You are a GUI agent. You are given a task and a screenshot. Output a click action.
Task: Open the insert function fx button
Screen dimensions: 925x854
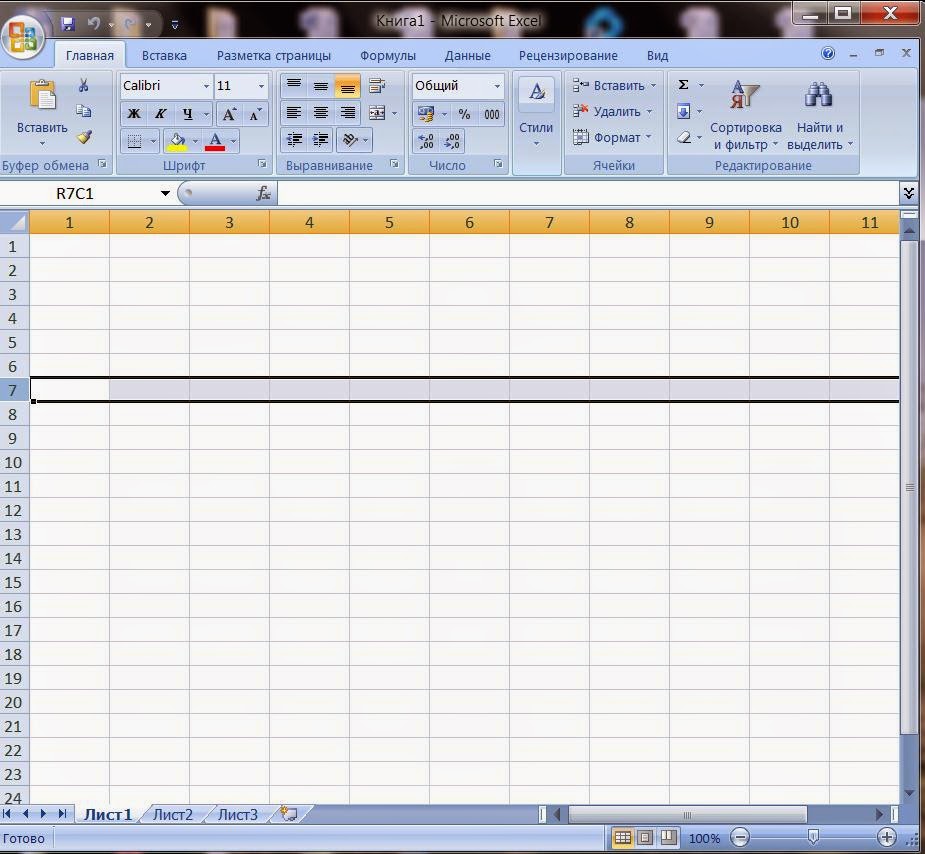pyautogui.click(x=263, y=193)
